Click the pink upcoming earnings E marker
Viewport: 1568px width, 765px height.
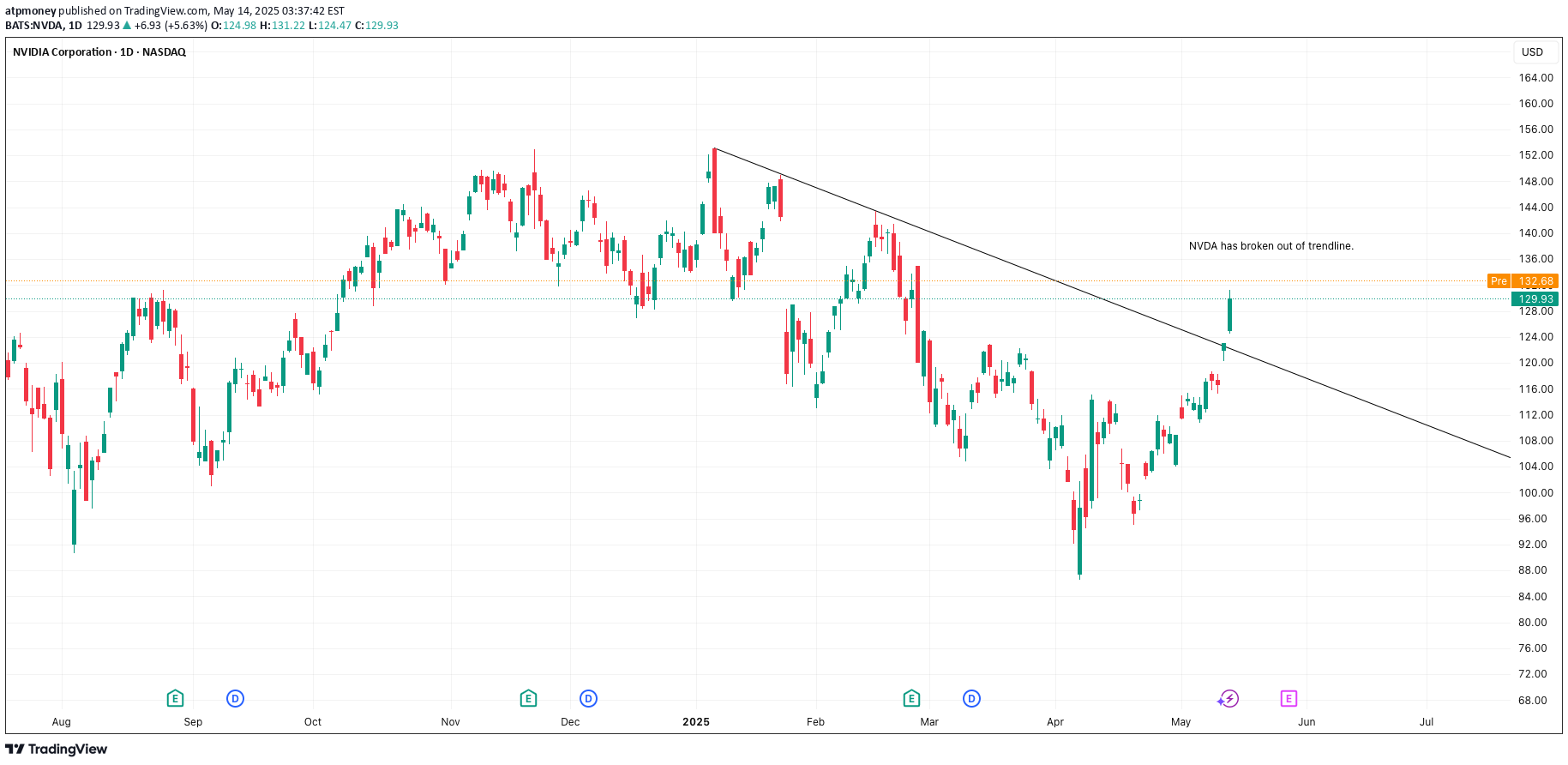click(x=1289, y=699)
